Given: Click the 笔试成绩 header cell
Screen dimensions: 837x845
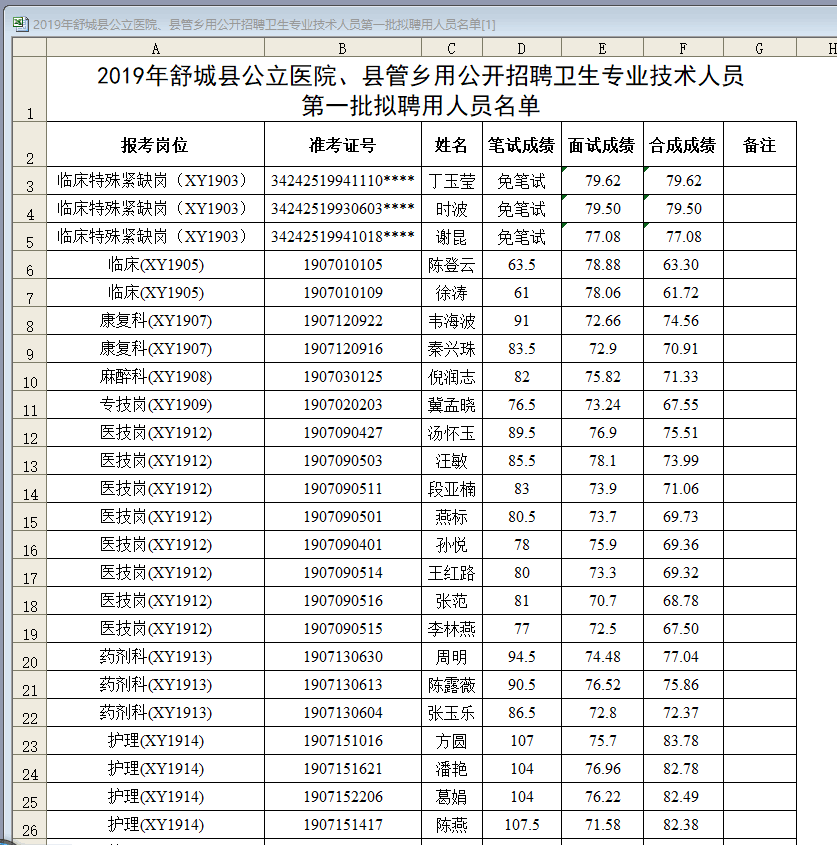Looking at the screenshot, I should [x=522, y=144].
